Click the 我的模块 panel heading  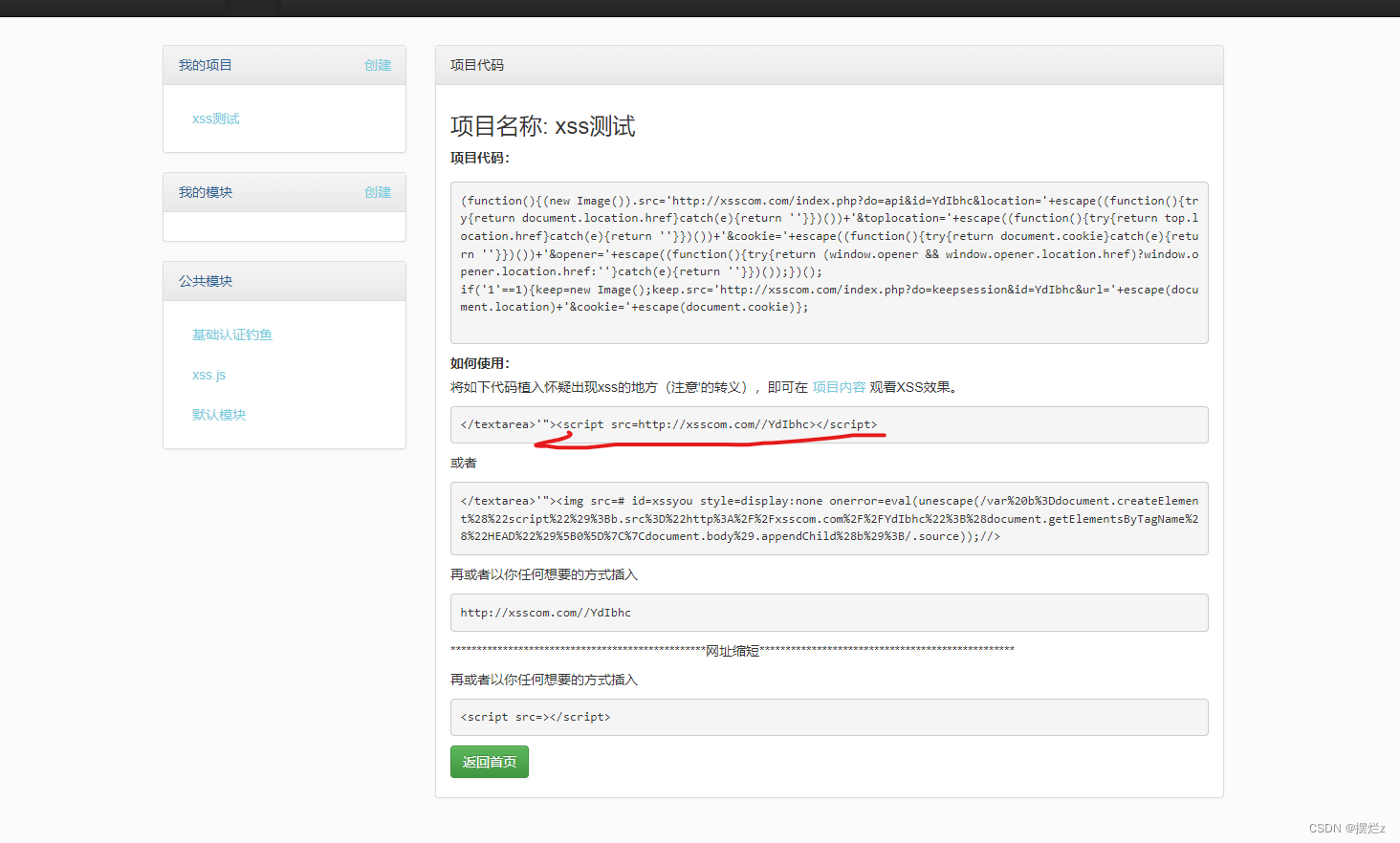(206, 192)
